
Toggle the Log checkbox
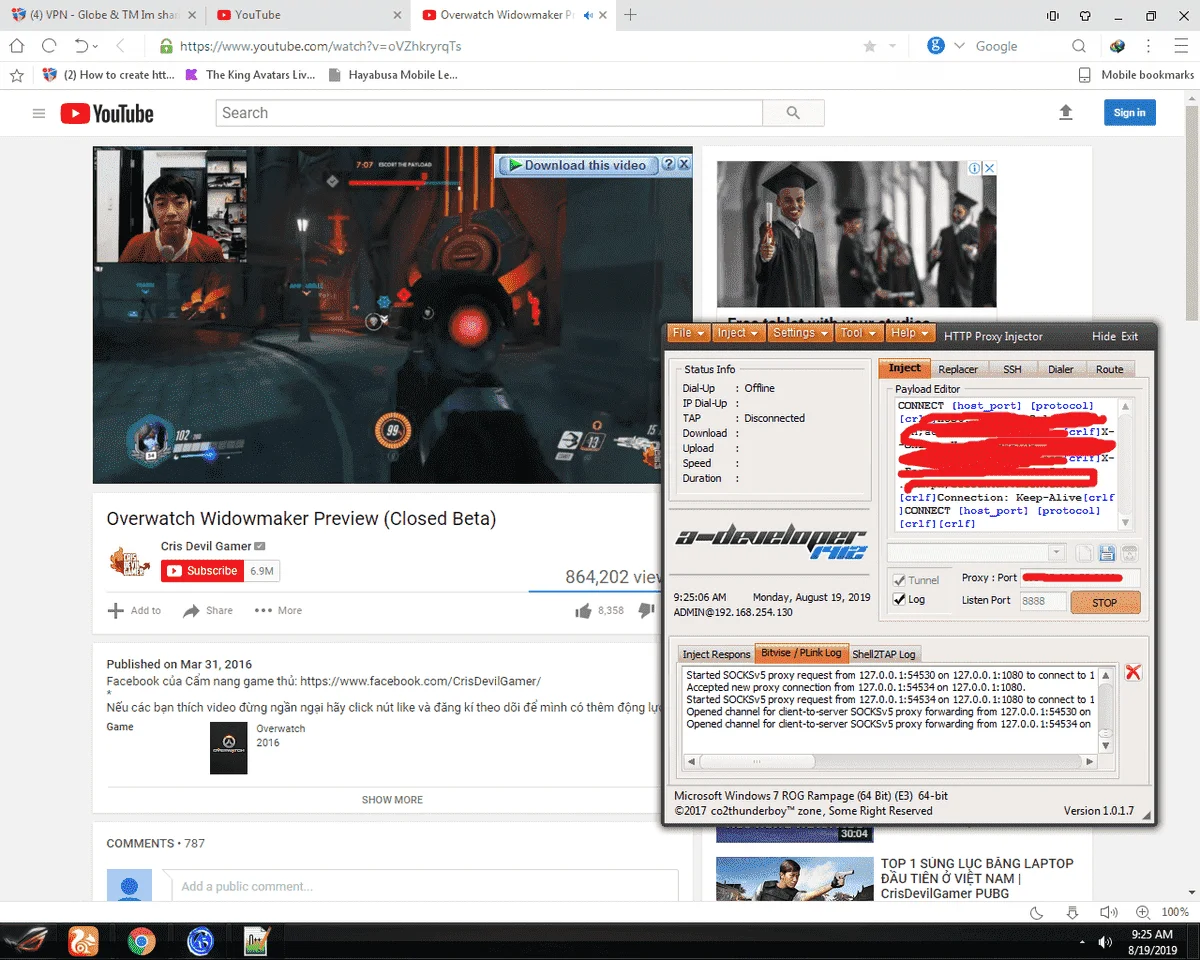pos(898,599)
